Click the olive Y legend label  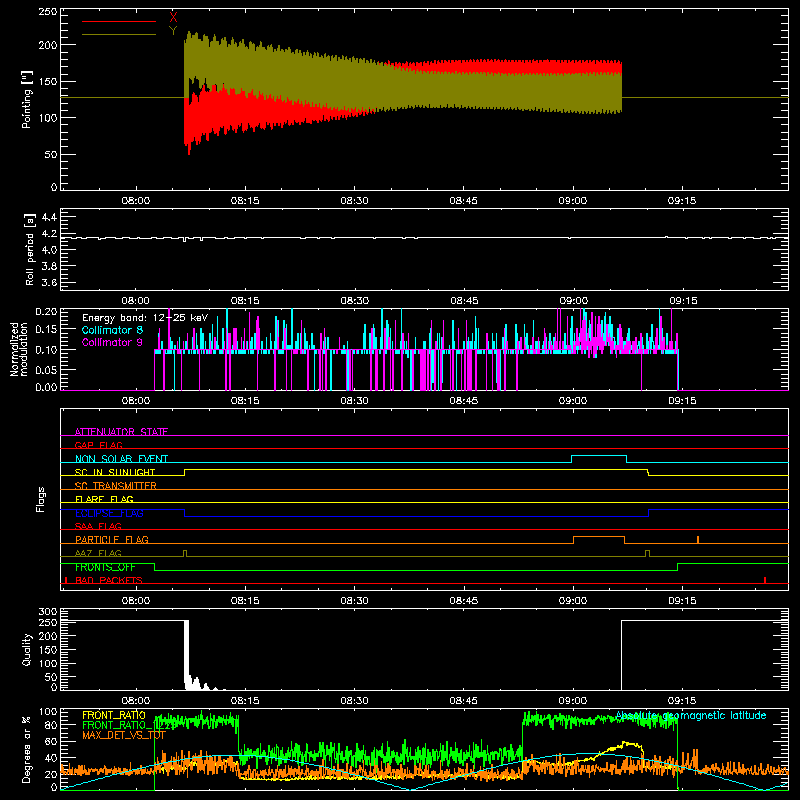pyautogui.click(x=173, y=31)
